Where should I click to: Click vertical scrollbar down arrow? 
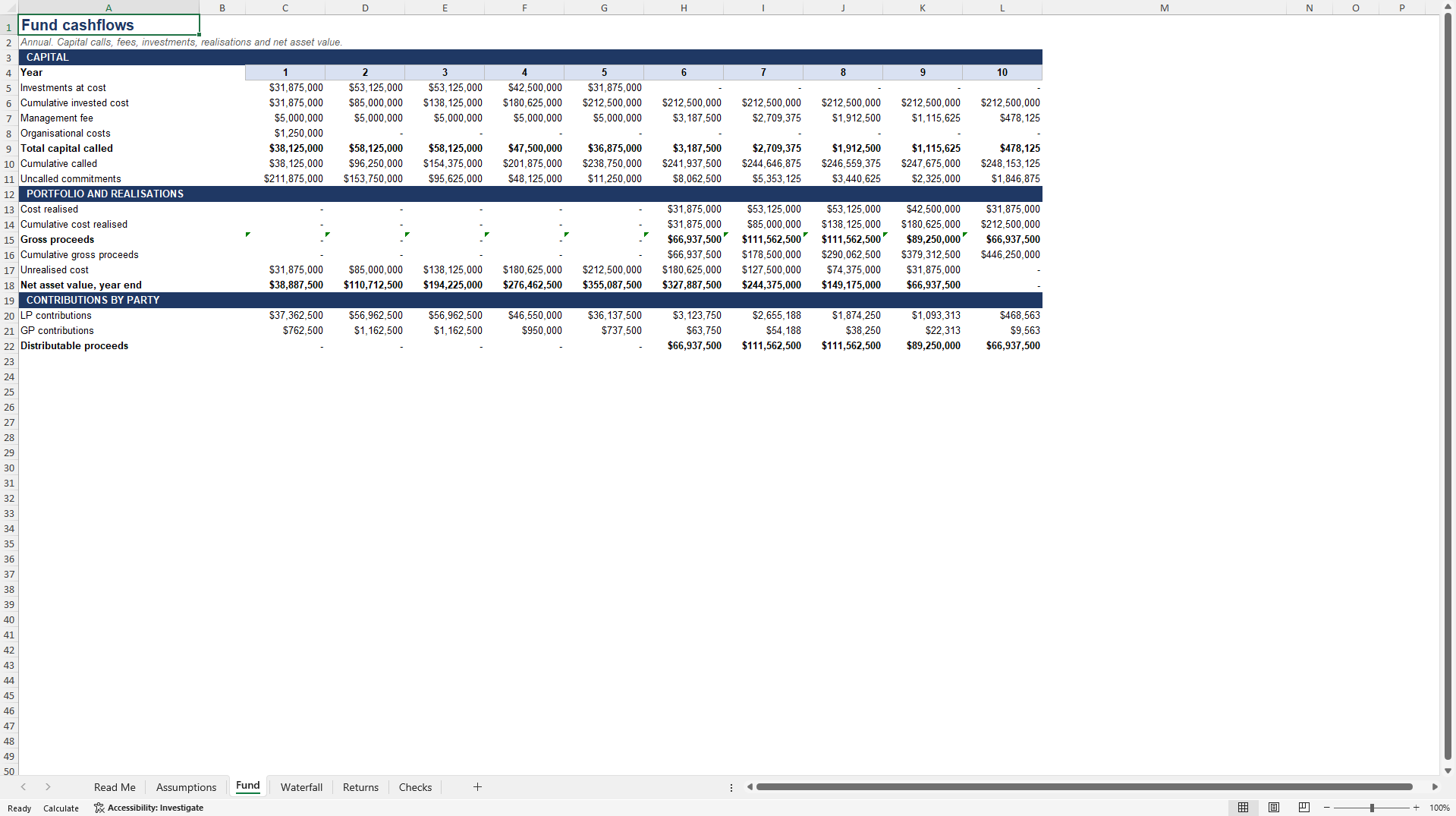coord(1448,770)
